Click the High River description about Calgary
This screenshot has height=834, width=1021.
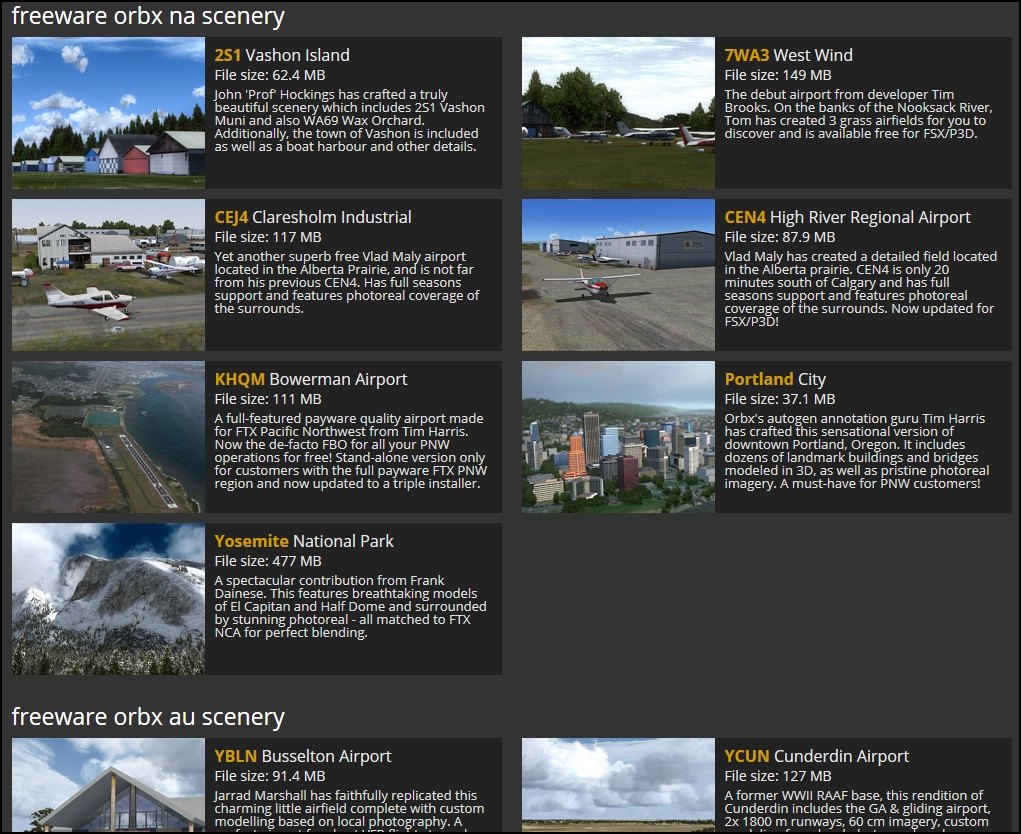click(x=860, y=289)
